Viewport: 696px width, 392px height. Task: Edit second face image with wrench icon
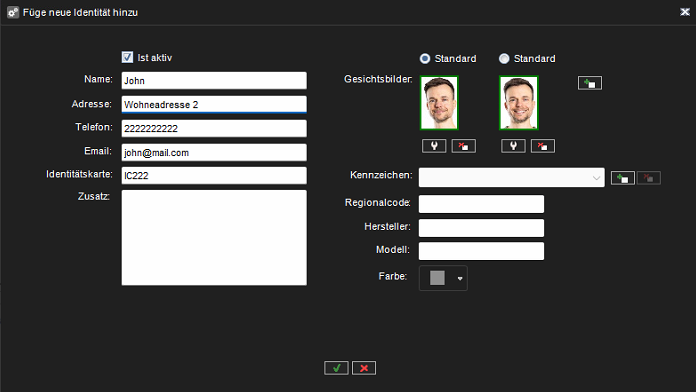tap(513, 146)
